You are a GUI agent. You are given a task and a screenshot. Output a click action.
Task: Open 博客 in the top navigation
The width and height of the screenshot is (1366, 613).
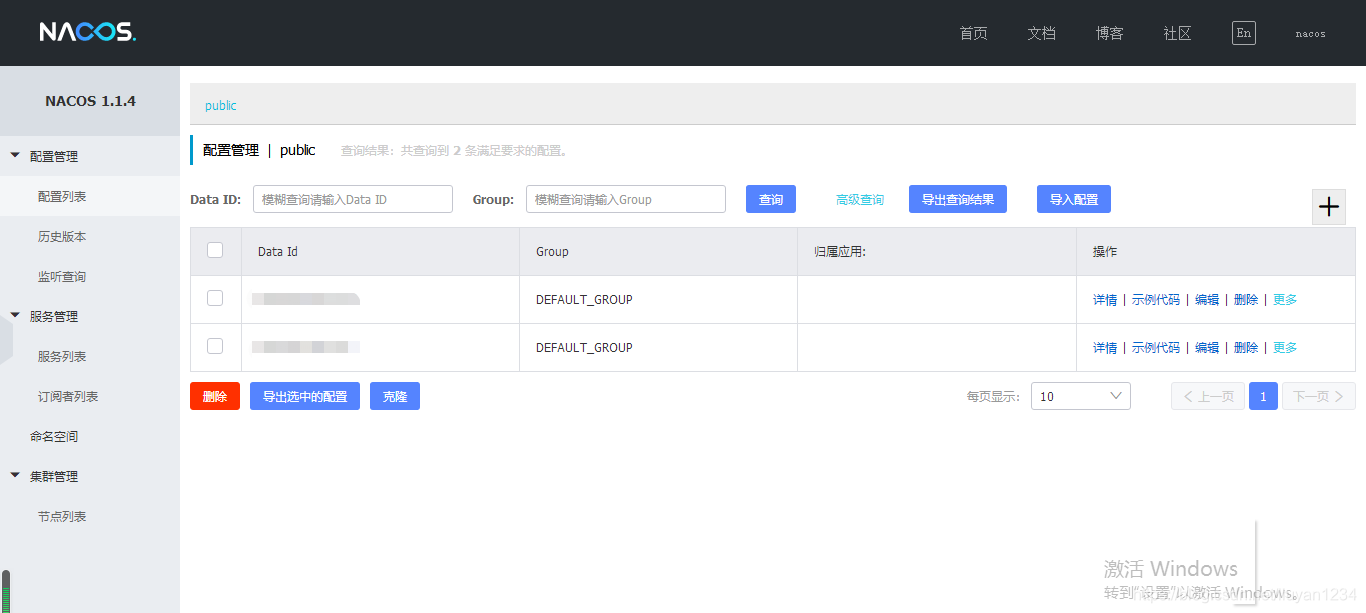pyautogui.click(x=1109, y=33)
